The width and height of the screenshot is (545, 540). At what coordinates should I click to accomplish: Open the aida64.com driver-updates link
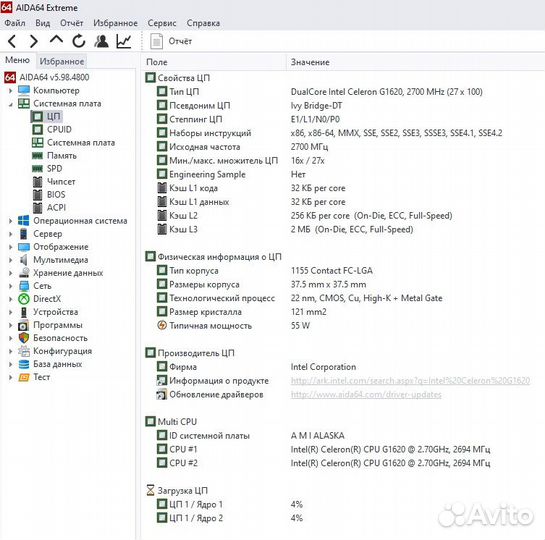[x=366, y=395]
